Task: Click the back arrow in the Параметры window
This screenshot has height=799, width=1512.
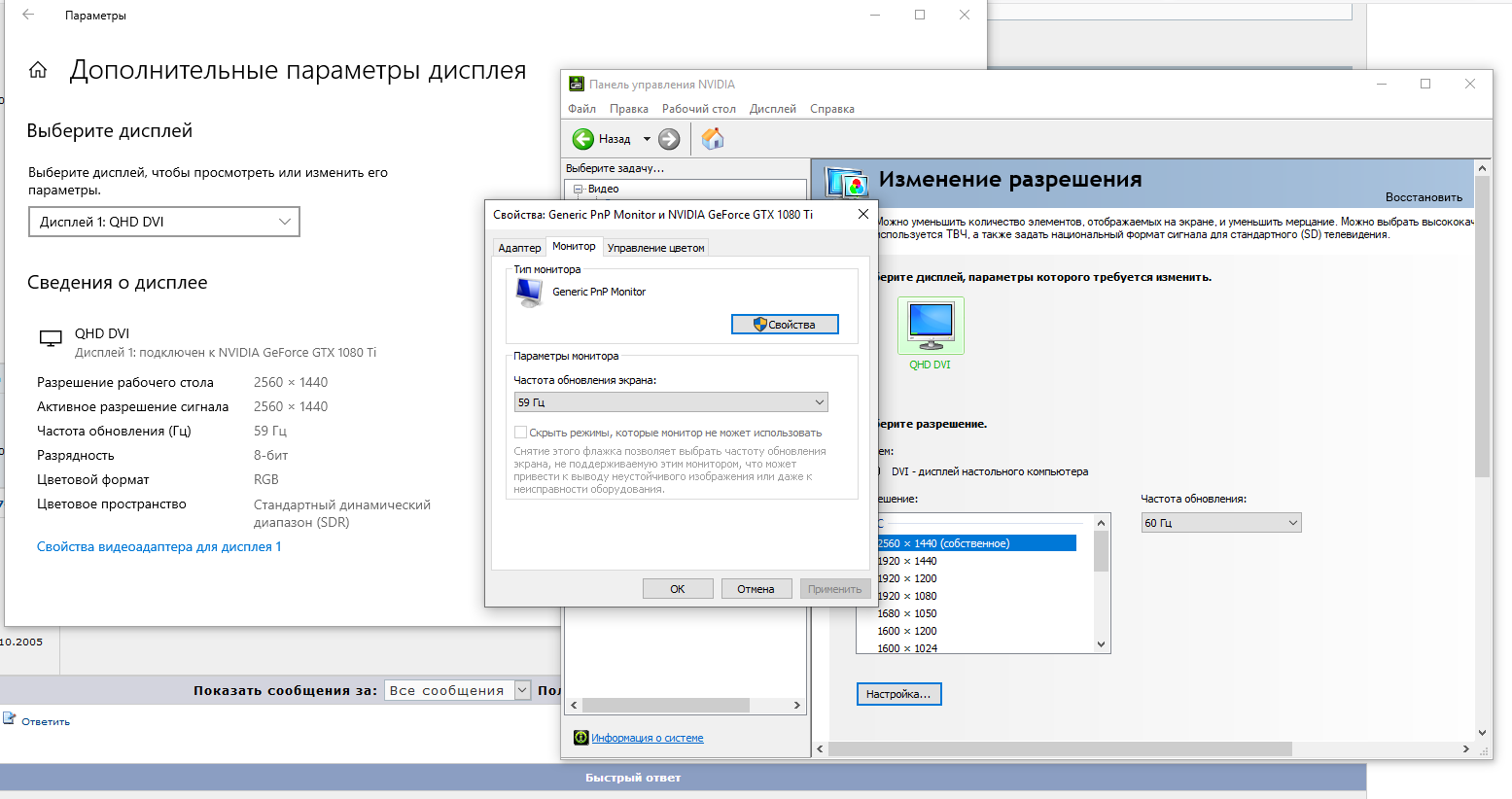Action: (x=28, y=15)
